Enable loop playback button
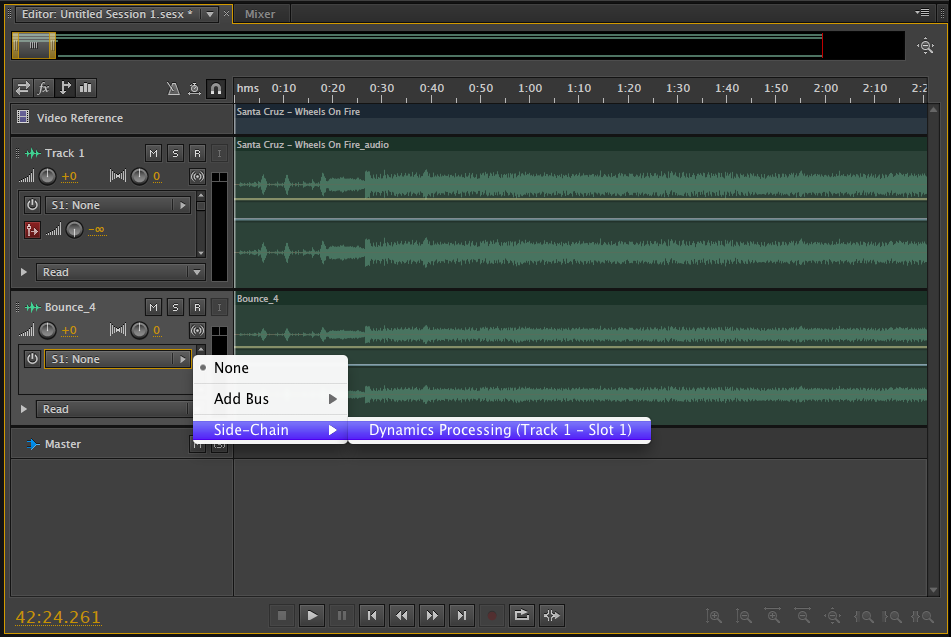 521,616
